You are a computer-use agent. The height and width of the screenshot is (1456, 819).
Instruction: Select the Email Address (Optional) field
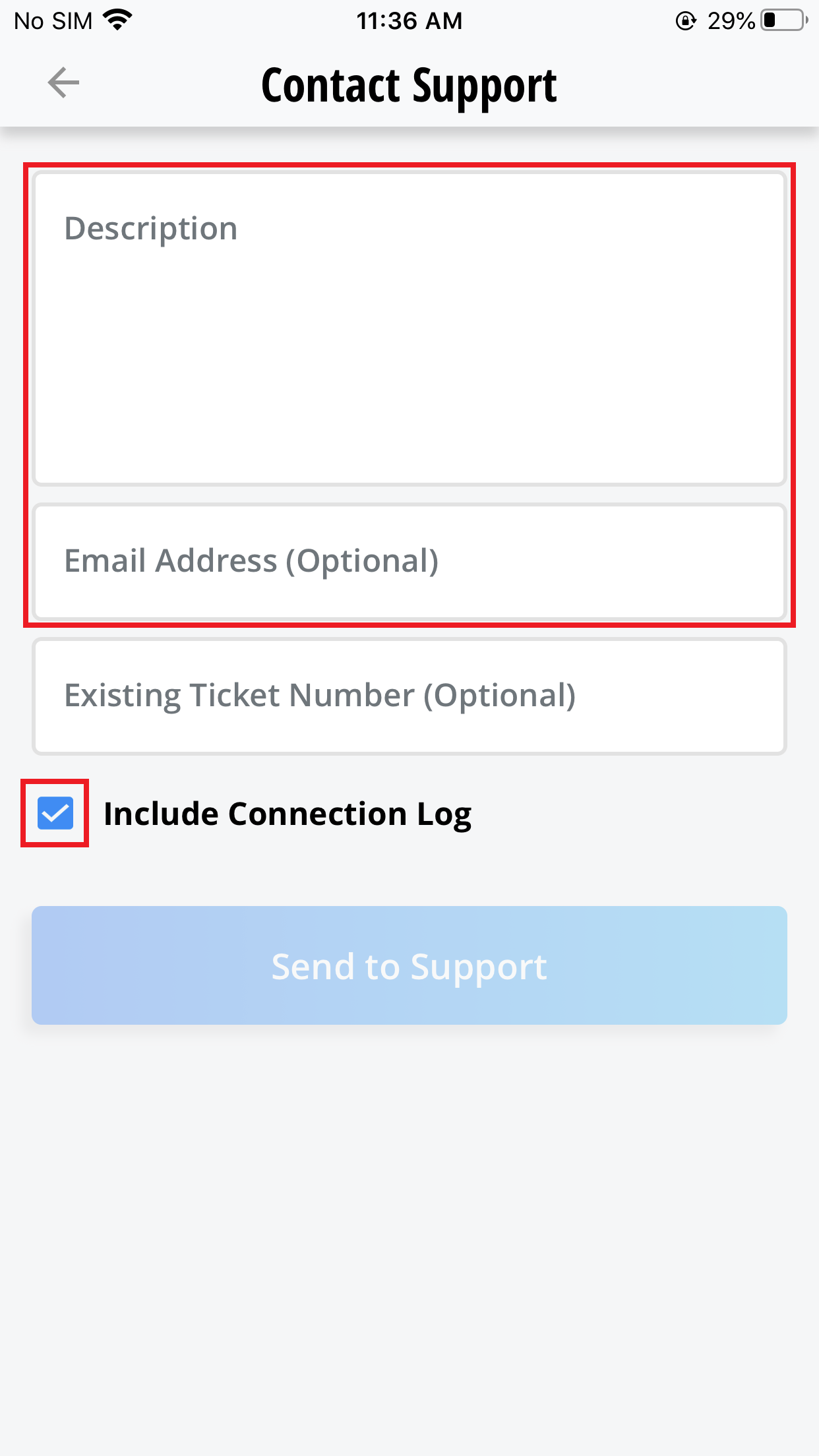coord(409,562)
